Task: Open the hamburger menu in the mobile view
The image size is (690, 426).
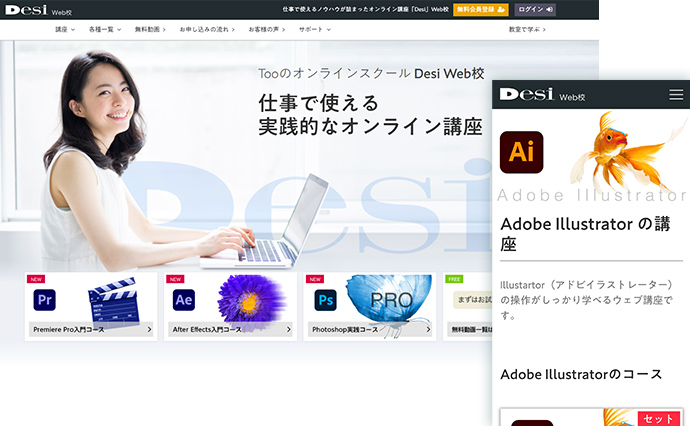Action: tap(676, 95)
